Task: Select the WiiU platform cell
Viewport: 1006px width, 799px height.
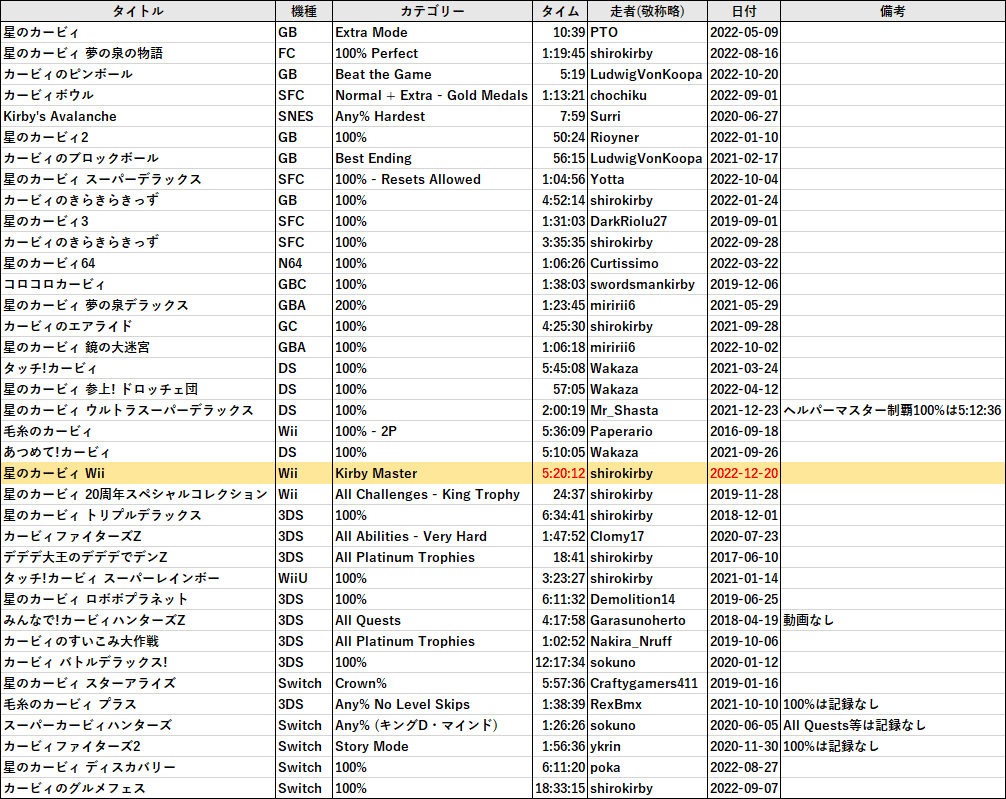Action: click(304, 578)
